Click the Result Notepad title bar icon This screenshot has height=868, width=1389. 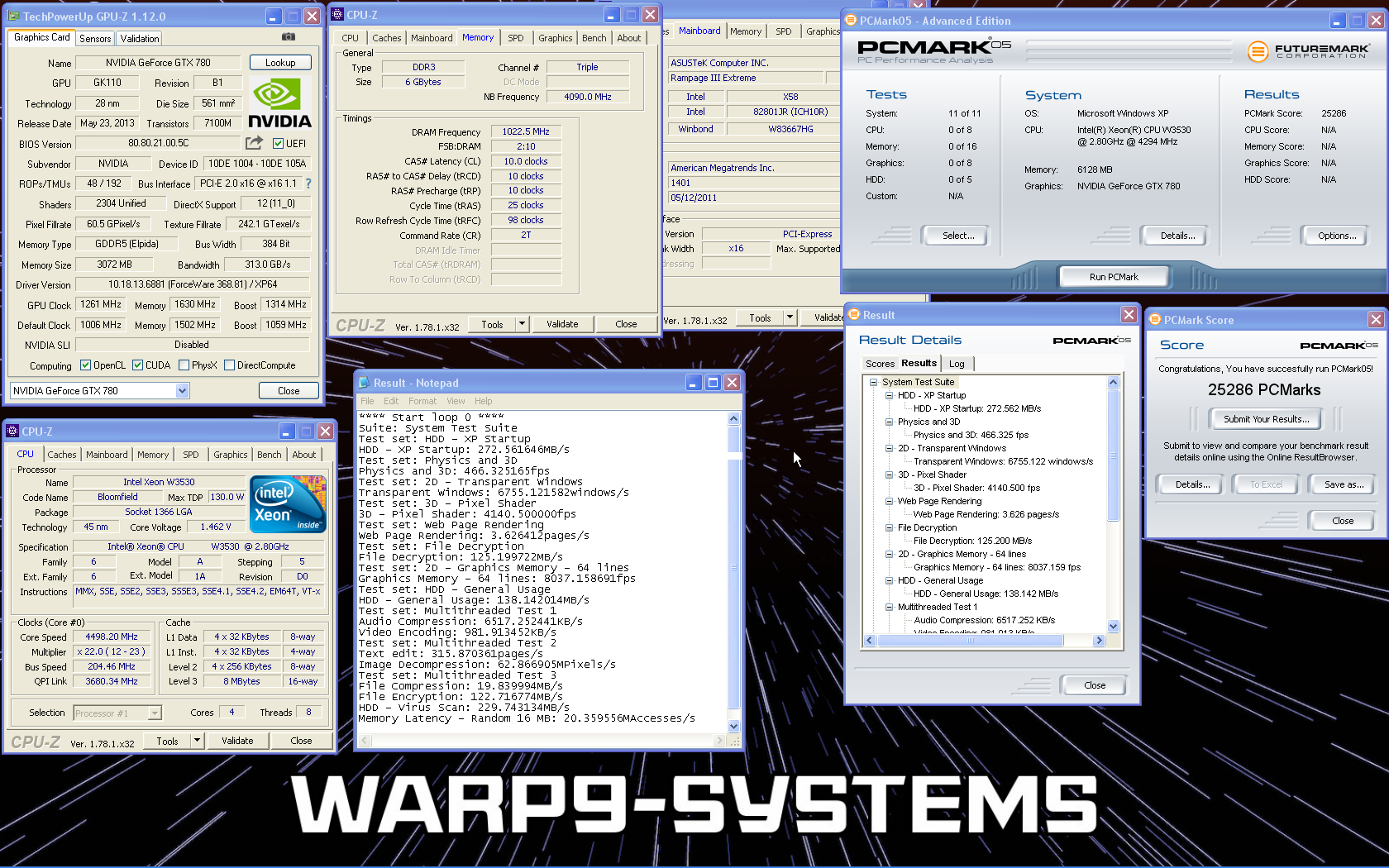[x=364, y=383]
